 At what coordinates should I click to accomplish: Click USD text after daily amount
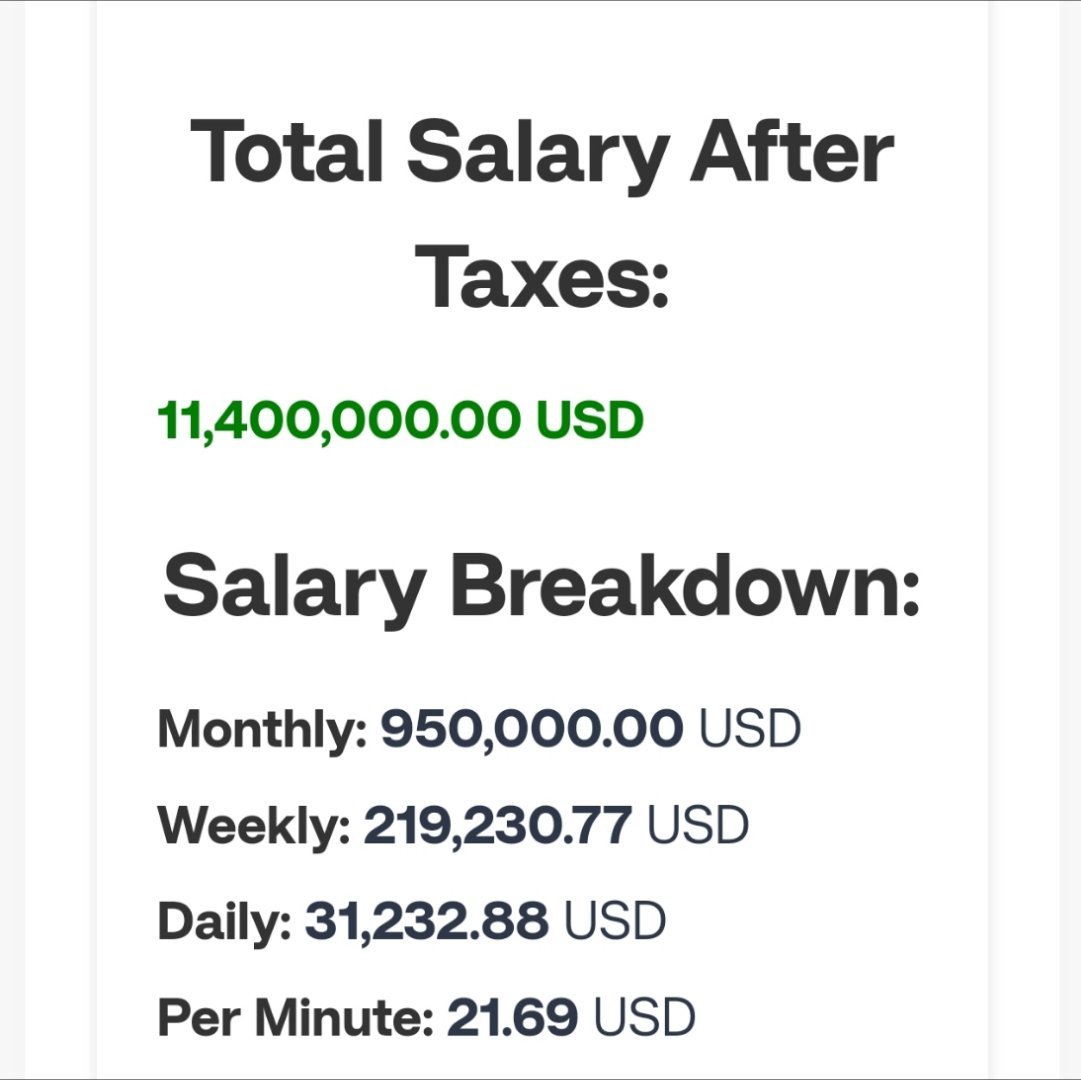pyautogui.click(x=615, y=921)
